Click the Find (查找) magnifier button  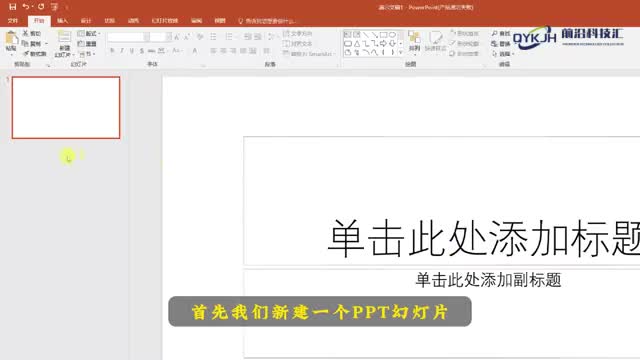coord(501,33)
